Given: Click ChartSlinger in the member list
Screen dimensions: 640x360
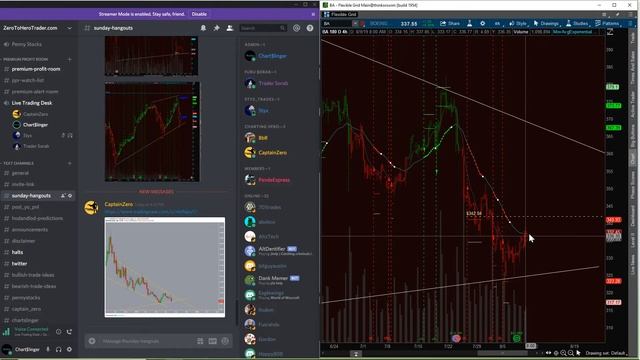Looking at the screenshot, I should (272, 56).
